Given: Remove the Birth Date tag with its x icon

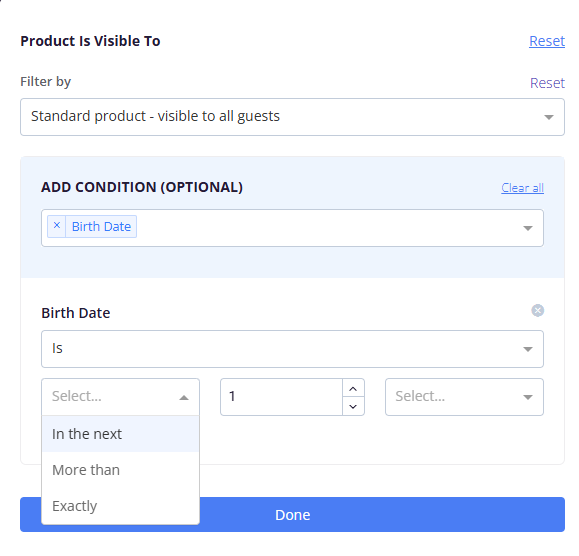Looking at the screenshot, I should [x=56, y=226].
